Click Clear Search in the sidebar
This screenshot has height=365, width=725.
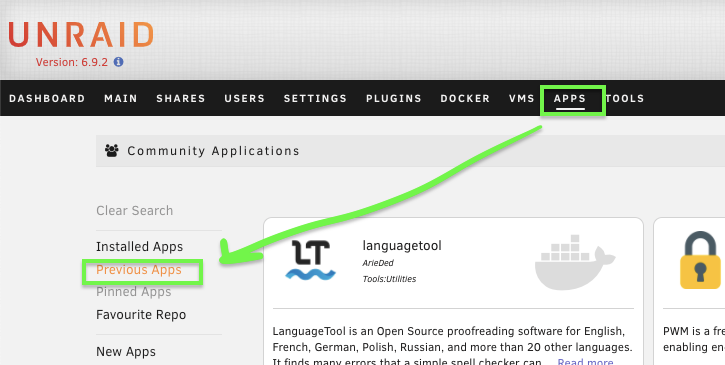tap(135, 210)
